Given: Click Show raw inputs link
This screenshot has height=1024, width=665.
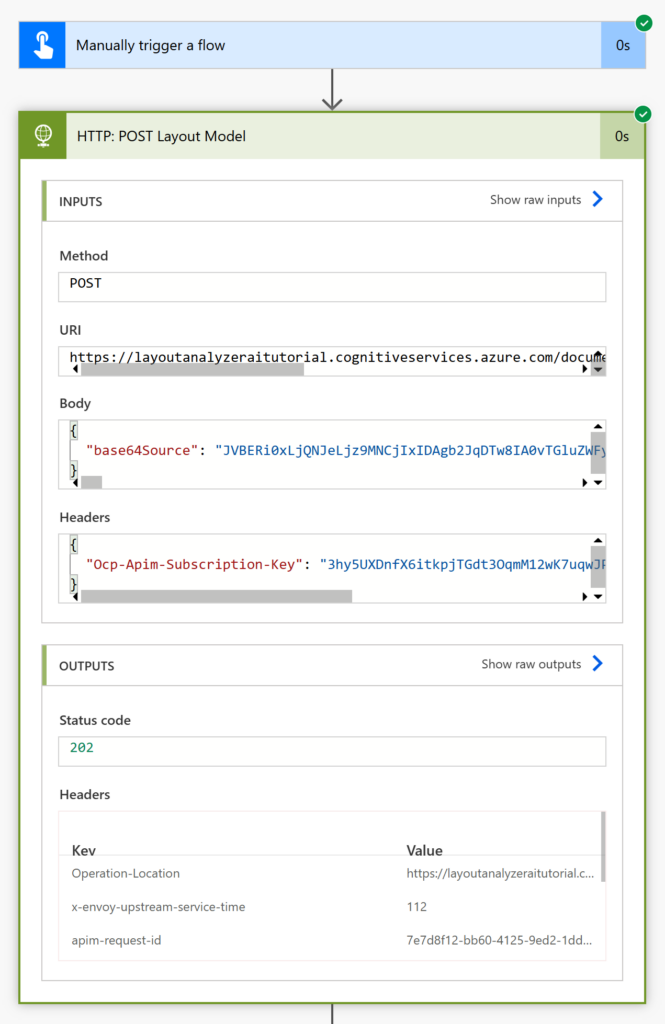Looking at the screenshot, I should click(x=535, y=200).
